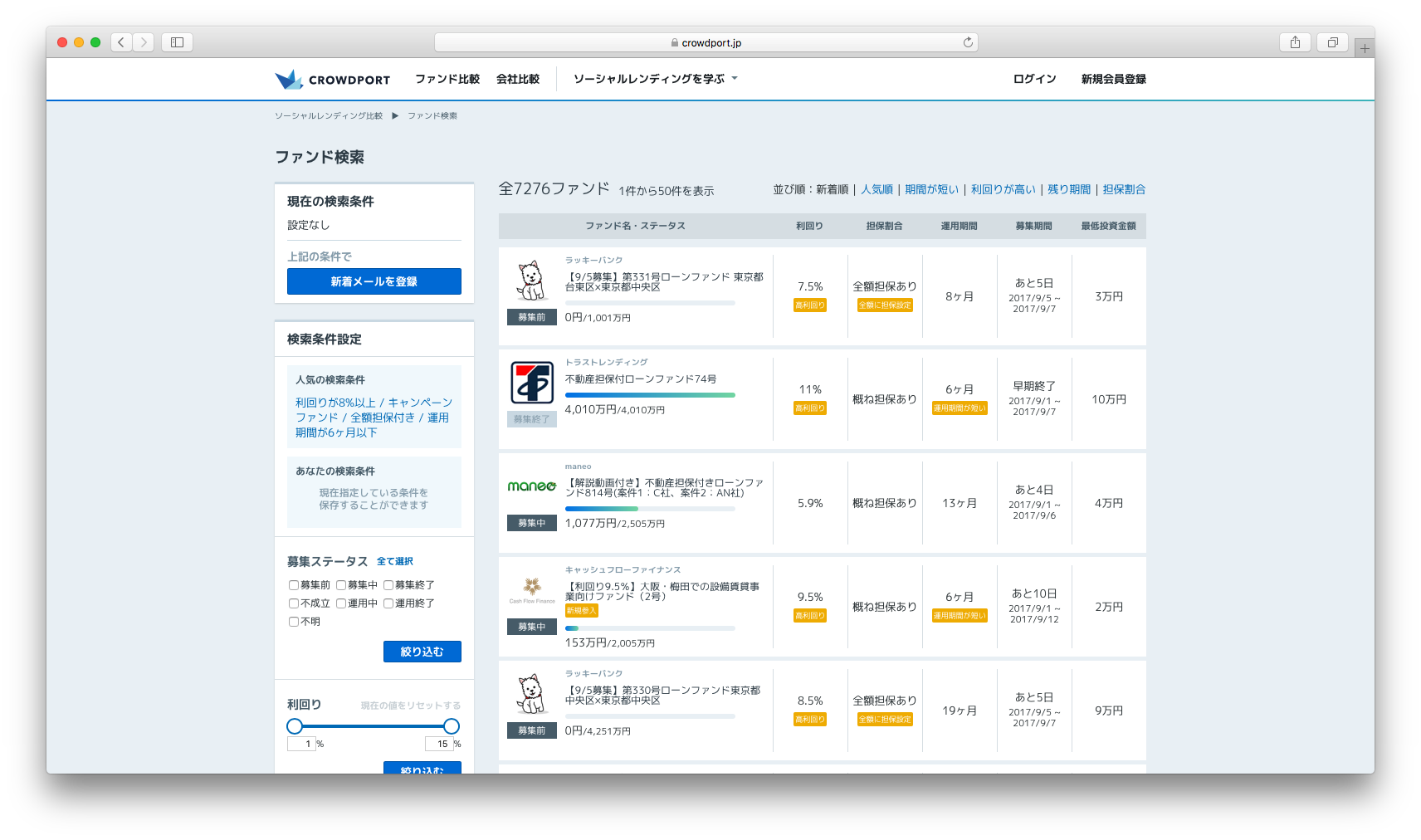Click the Safari address bar crowdport.jp
This screenshot has height=840, width=1421.
pos(706,42)
